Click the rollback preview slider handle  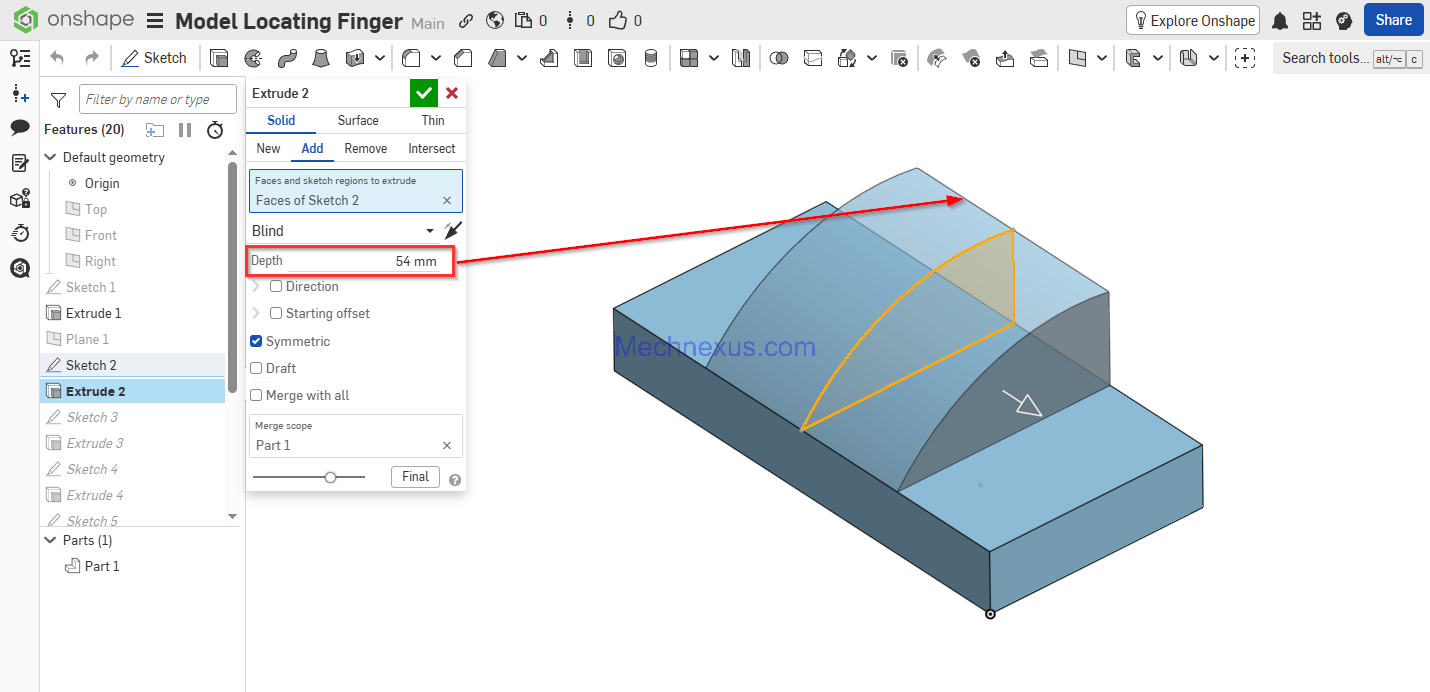pos(330,477)
